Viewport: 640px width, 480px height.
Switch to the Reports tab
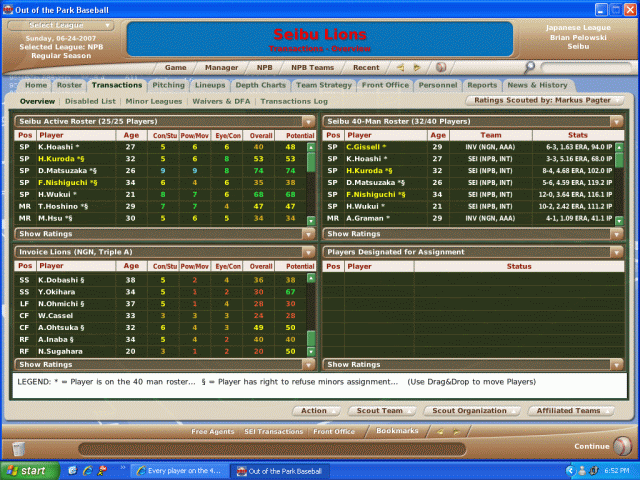[482, 85]
